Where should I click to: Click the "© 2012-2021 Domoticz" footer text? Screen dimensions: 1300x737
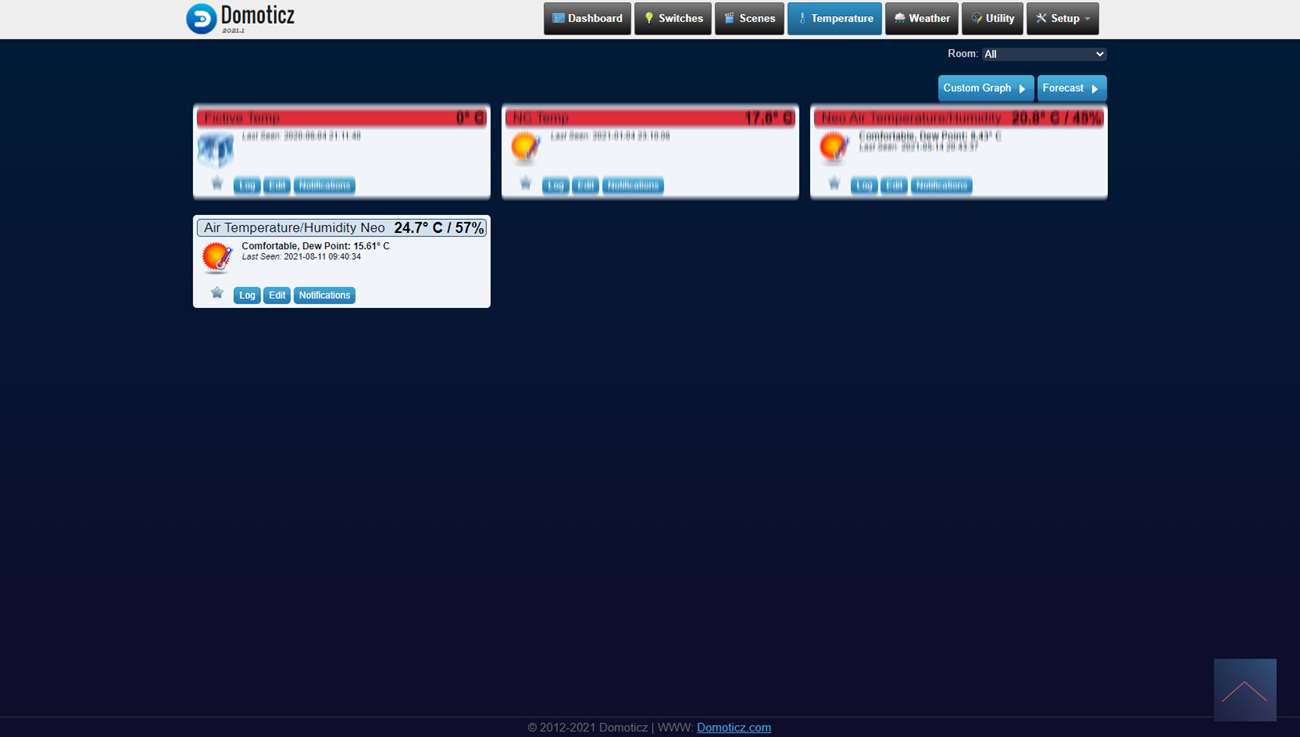(x=588, y=727)
